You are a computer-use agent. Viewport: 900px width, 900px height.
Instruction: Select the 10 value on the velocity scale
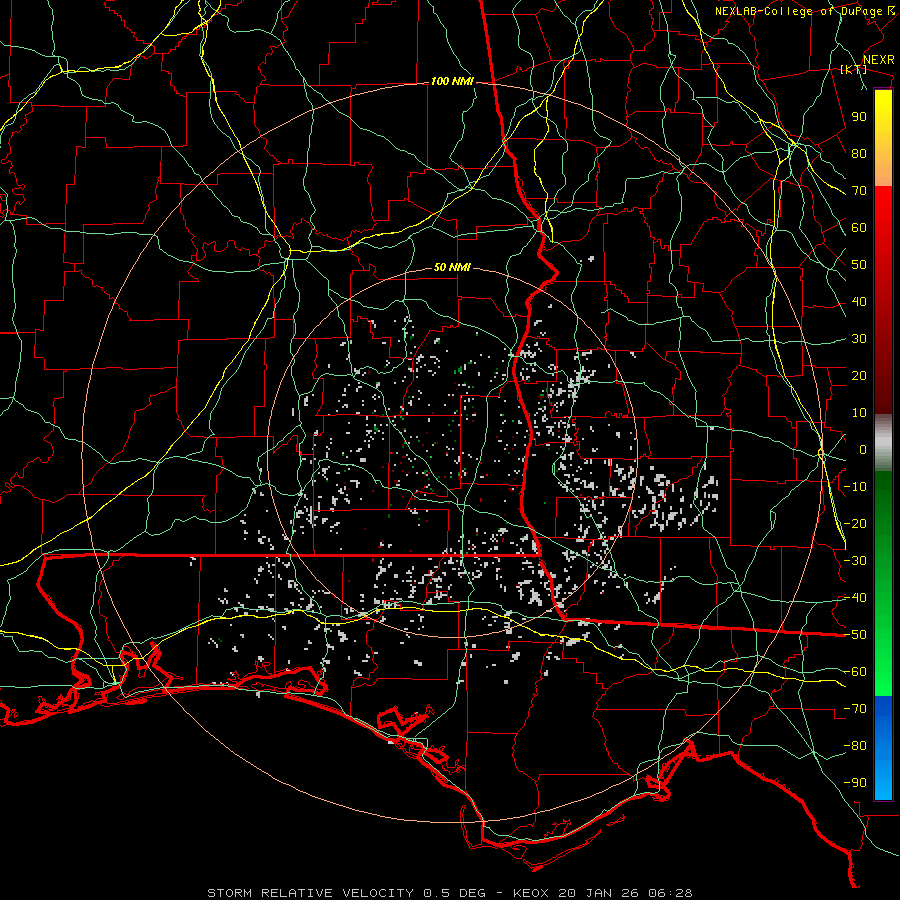tap(859, 413)
